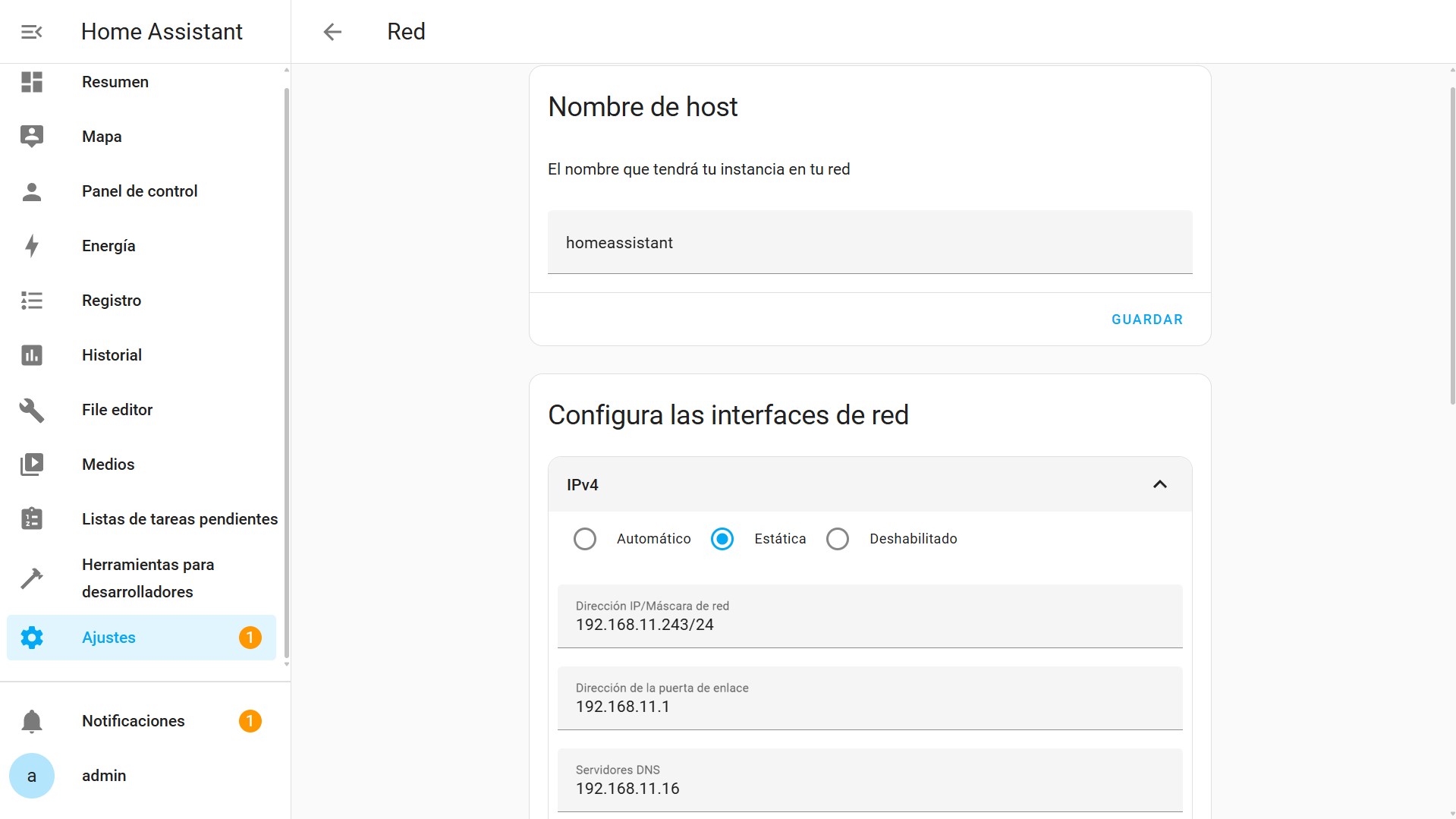Open Registro via its list icon
Screen dimensions: 1456x819
[31, 300]
